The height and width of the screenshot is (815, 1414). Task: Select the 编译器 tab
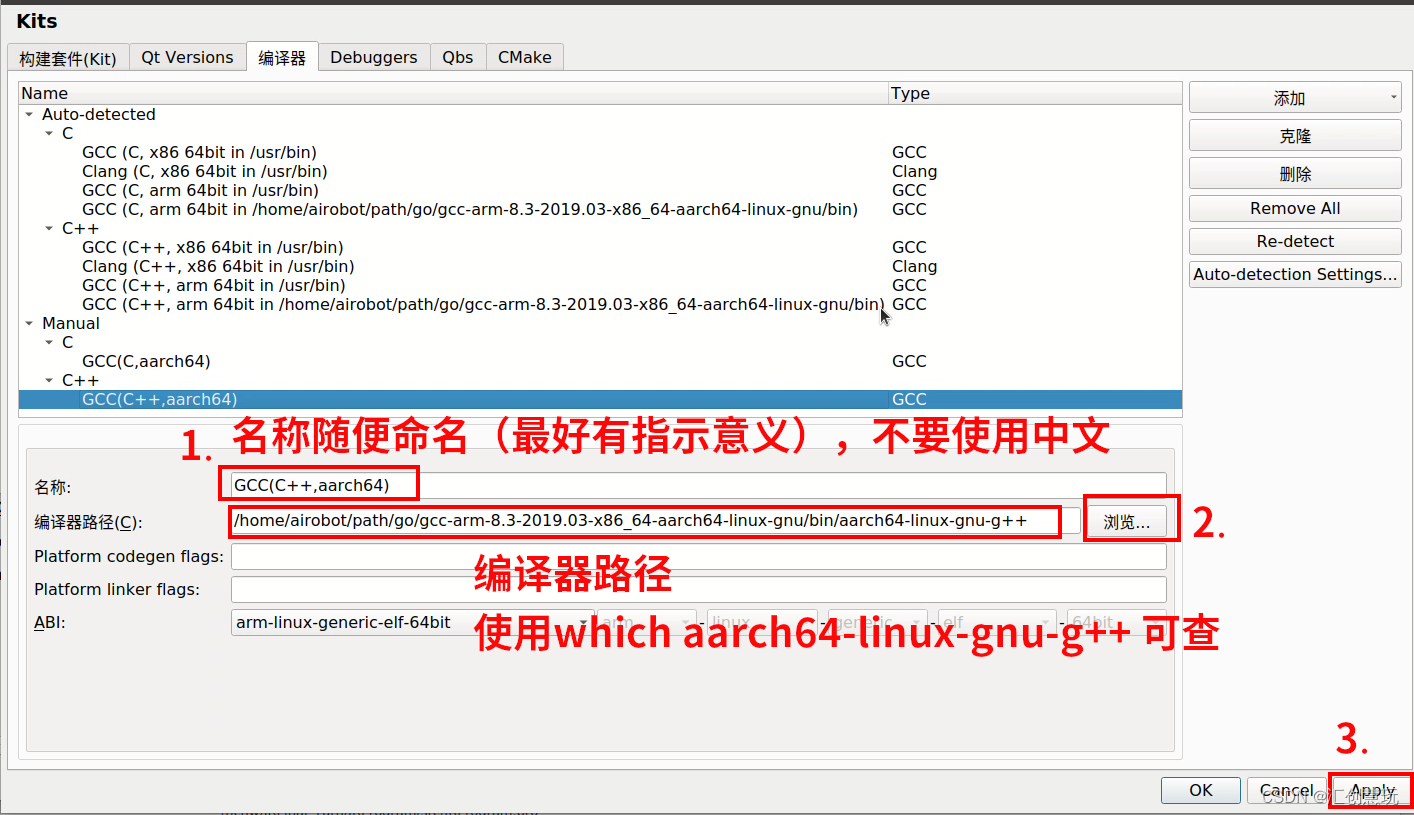282,57
